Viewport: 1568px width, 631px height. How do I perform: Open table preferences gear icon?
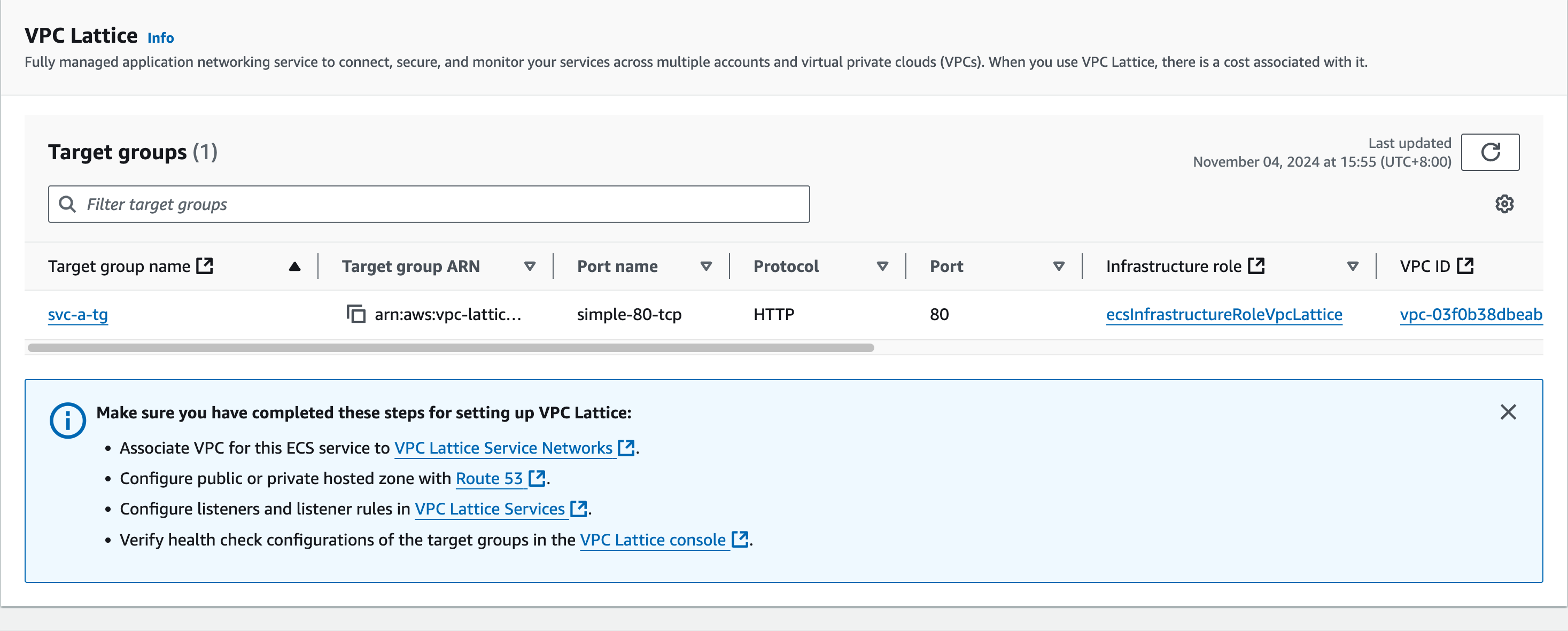click(1504, 205)
